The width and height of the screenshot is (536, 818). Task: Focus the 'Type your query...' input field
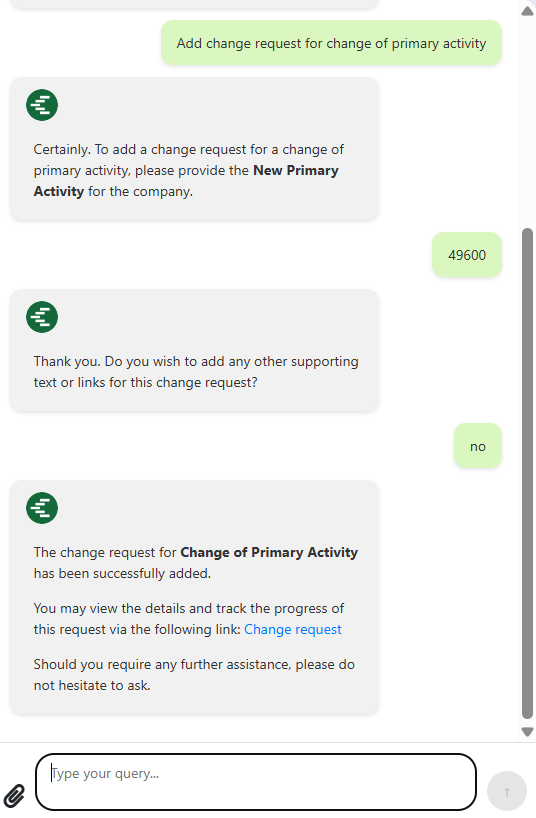256,782
